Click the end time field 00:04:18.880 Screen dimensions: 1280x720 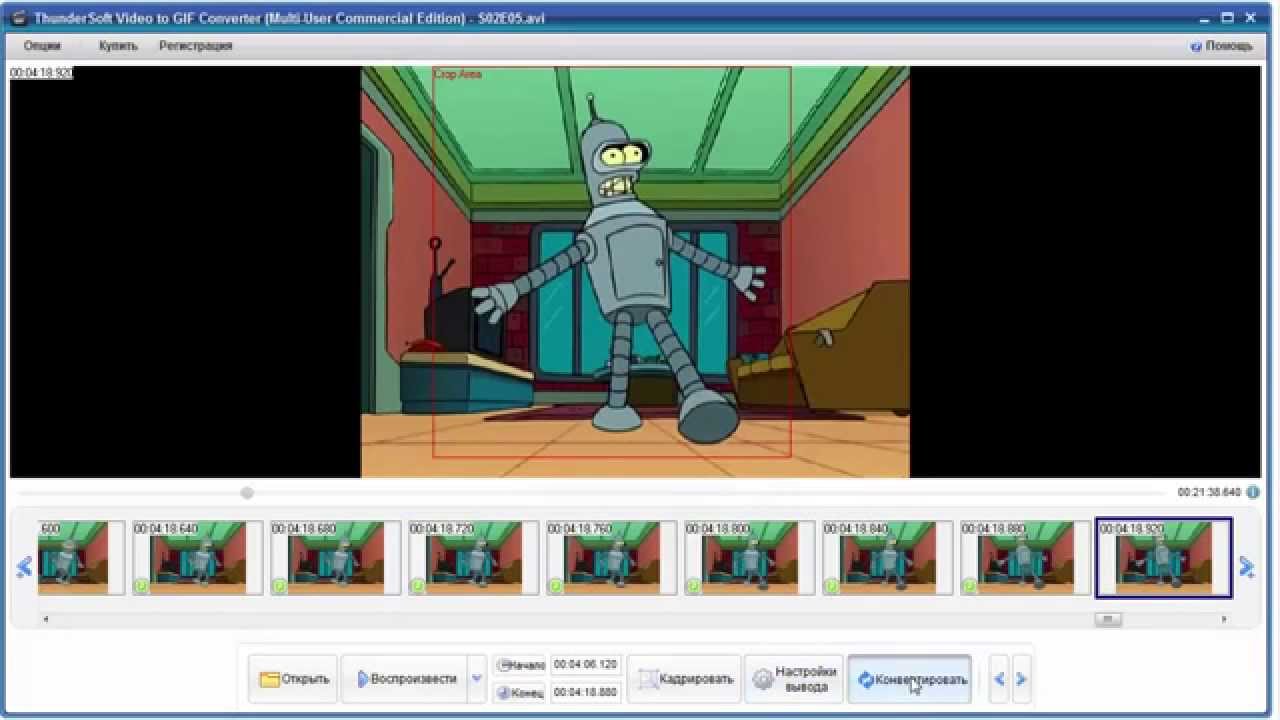(x=587, y=692)
